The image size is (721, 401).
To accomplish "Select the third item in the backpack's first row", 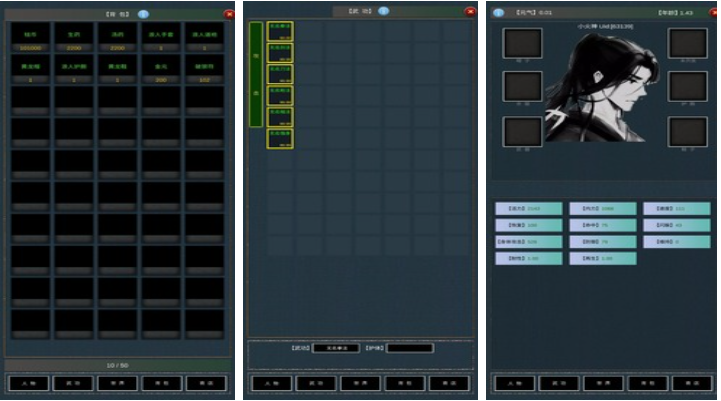I will point(117,37).
